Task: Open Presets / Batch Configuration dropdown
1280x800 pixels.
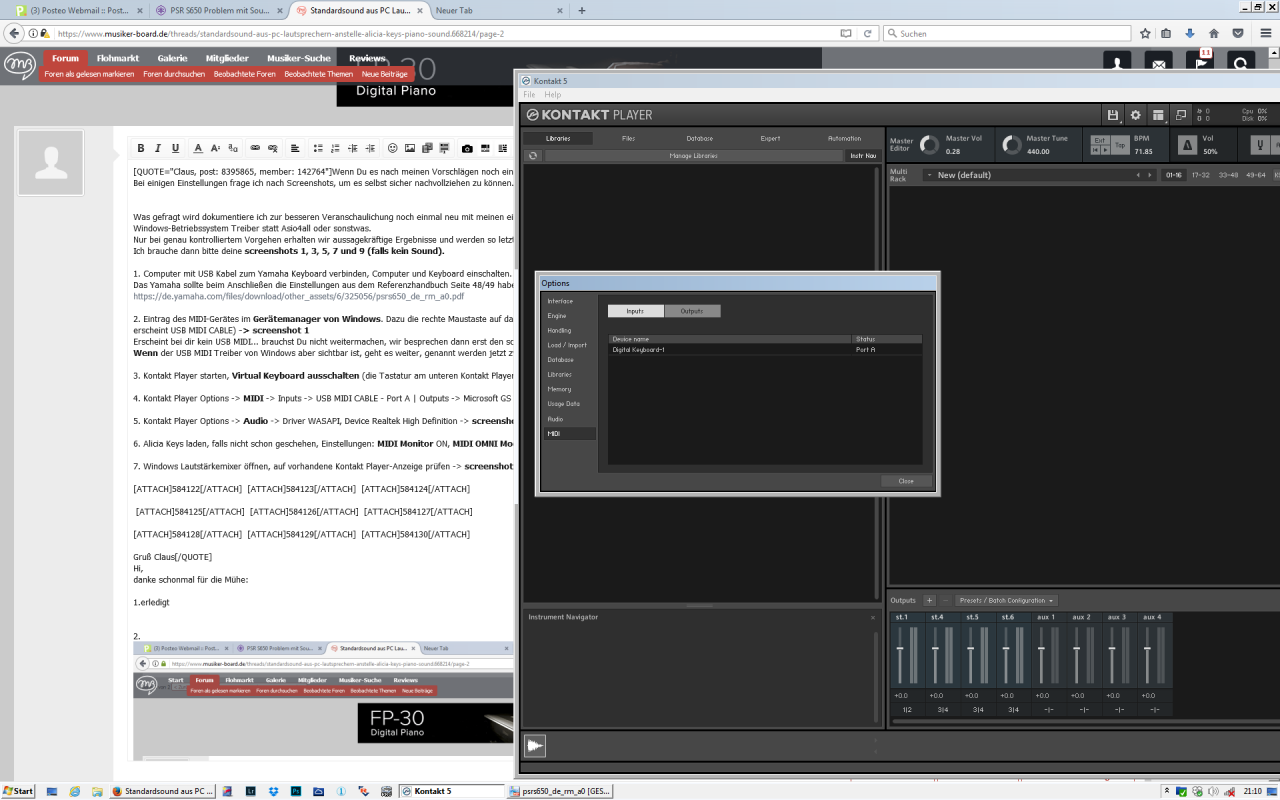Action: pyautogui.click(x=1005, y=600)
